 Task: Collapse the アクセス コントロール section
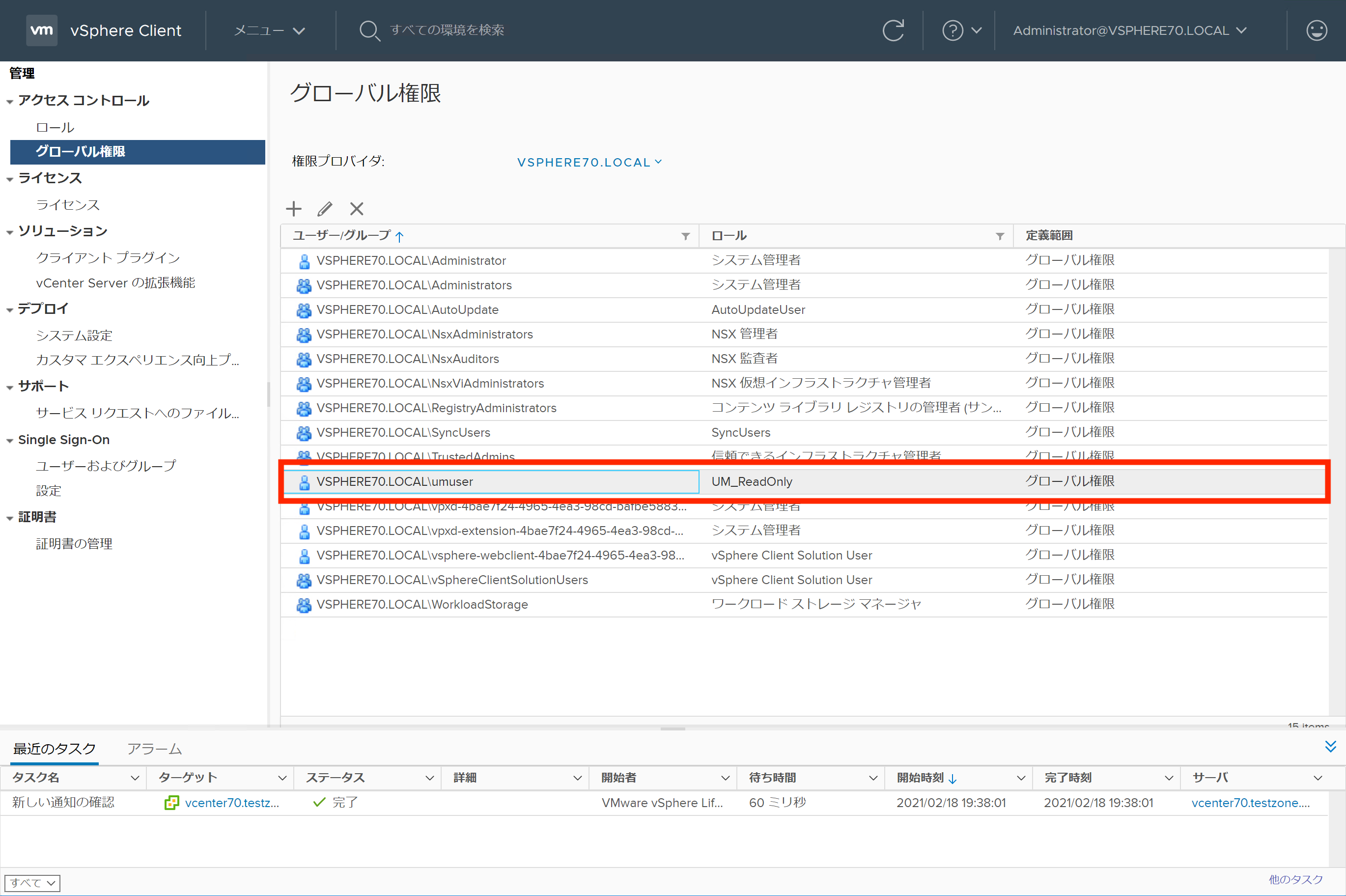(x=10, y=102)
